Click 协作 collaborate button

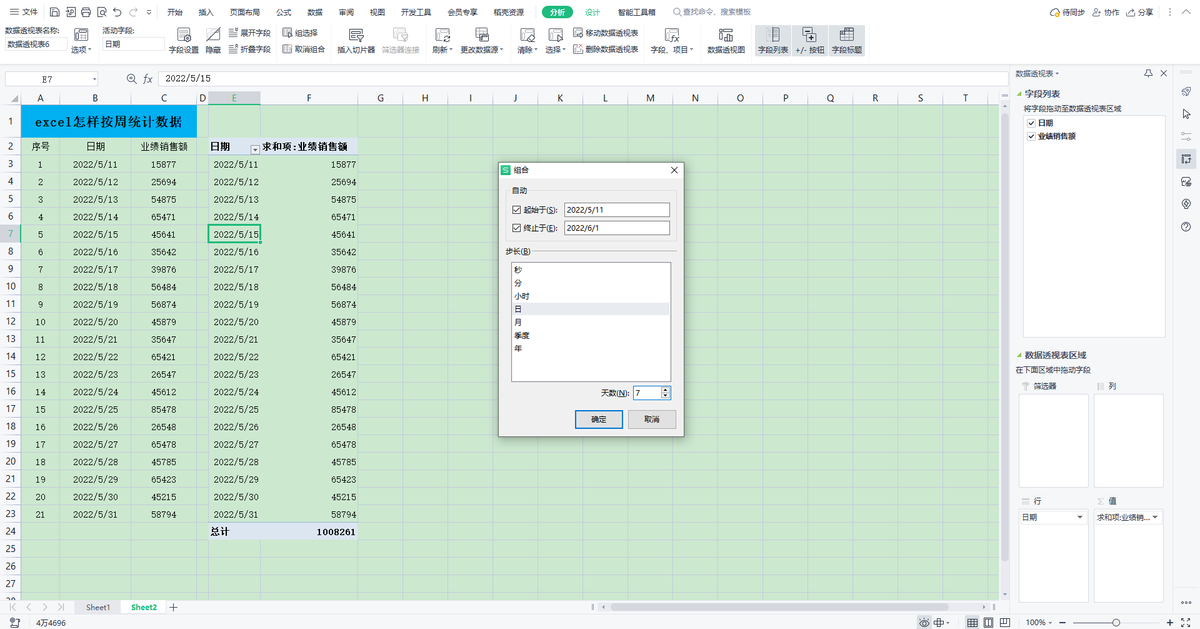tap(1107, 12)
